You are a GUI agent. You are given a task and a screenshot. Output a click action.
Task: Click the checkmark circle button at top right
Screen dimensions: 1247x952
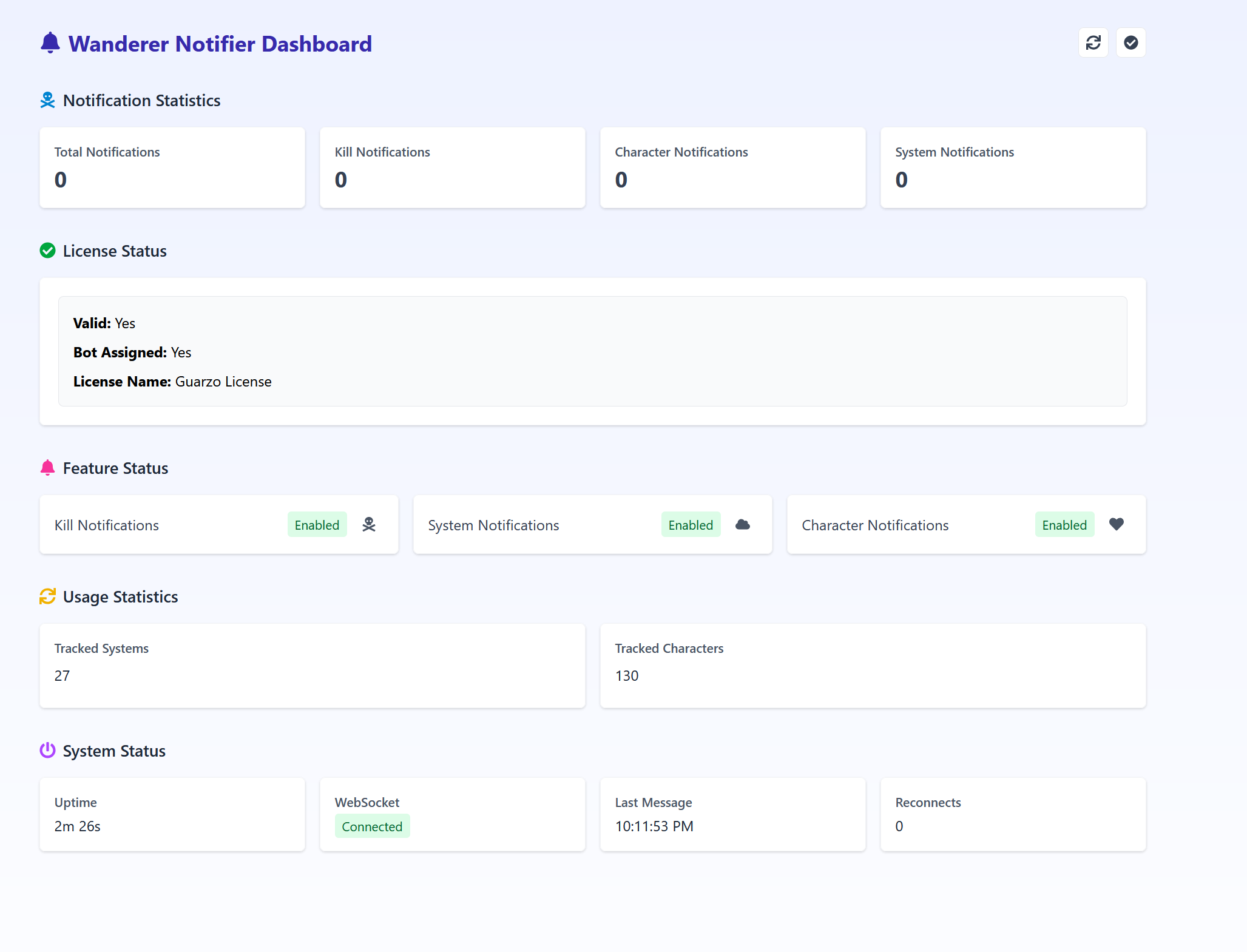click(x=1130, y=42)
